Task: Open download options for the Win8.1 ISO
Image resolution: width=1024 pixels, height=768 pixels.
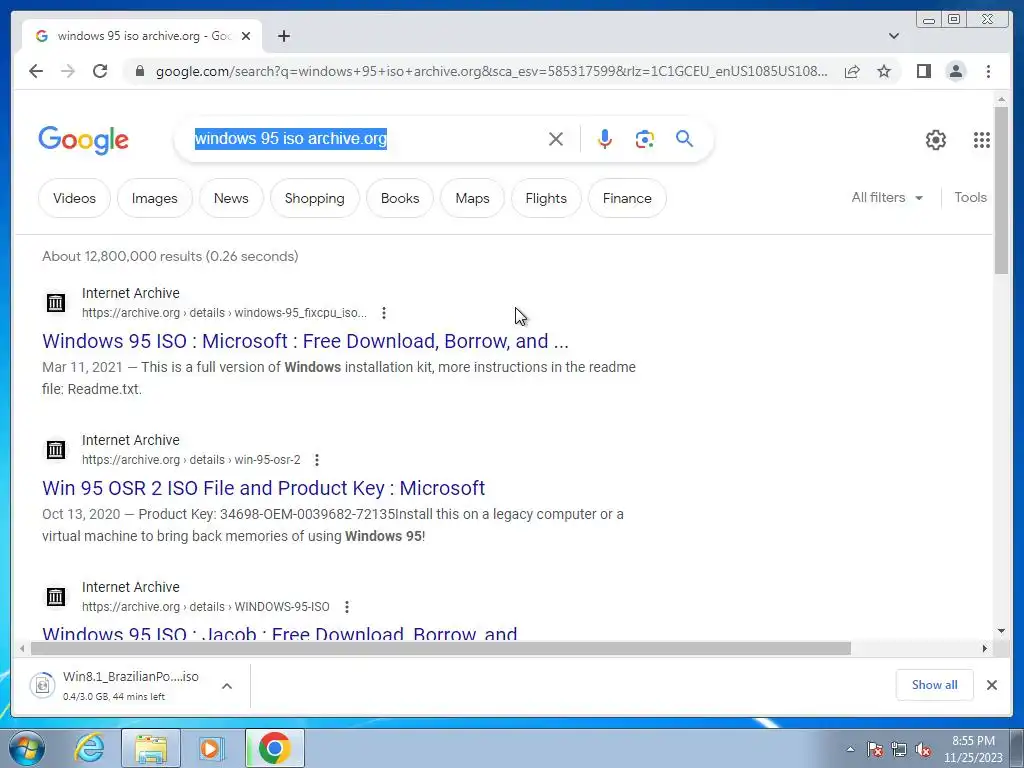Action: pos(227,686)
